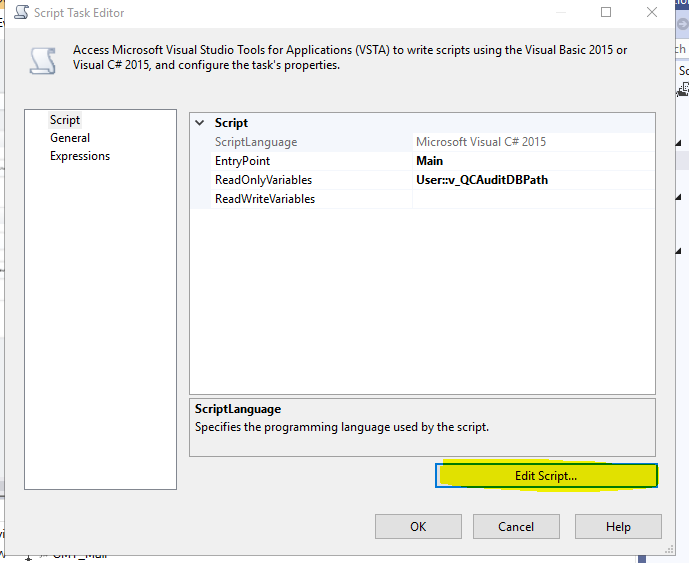Viewport: 689px width, 563px height.
Task: Click the Edit Script... button
Action: click(x=546, y=476)
